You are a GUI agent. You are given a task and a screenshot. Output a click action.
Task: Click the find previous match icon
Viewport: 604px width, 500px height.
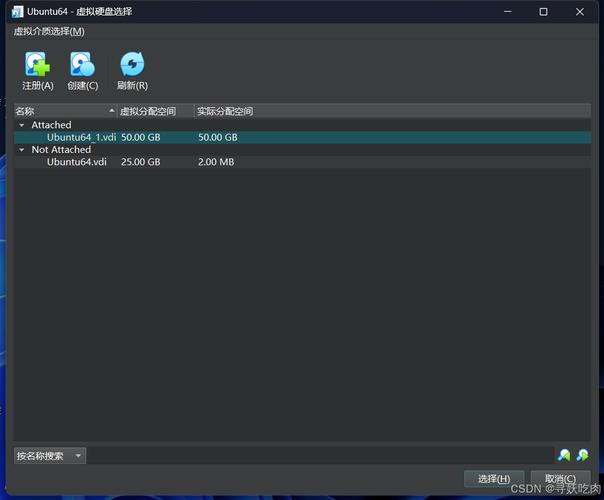(564, 456)
